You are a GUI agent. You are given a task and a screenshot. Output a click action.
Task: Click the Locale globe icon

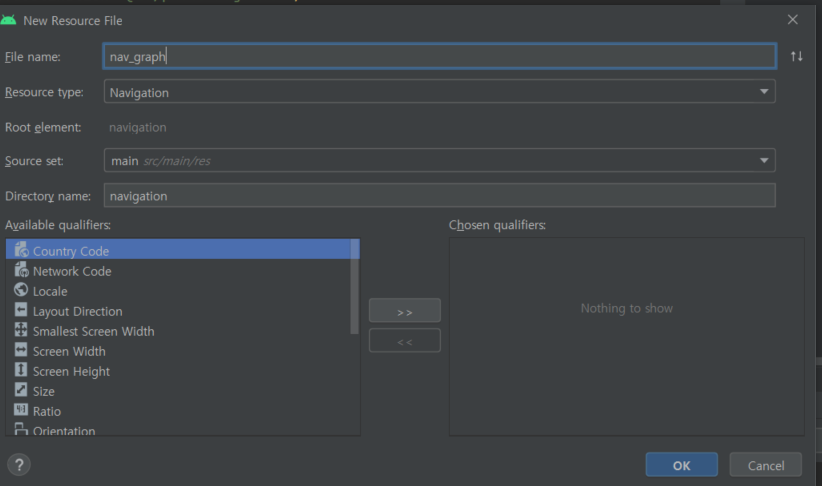point(21,289)
